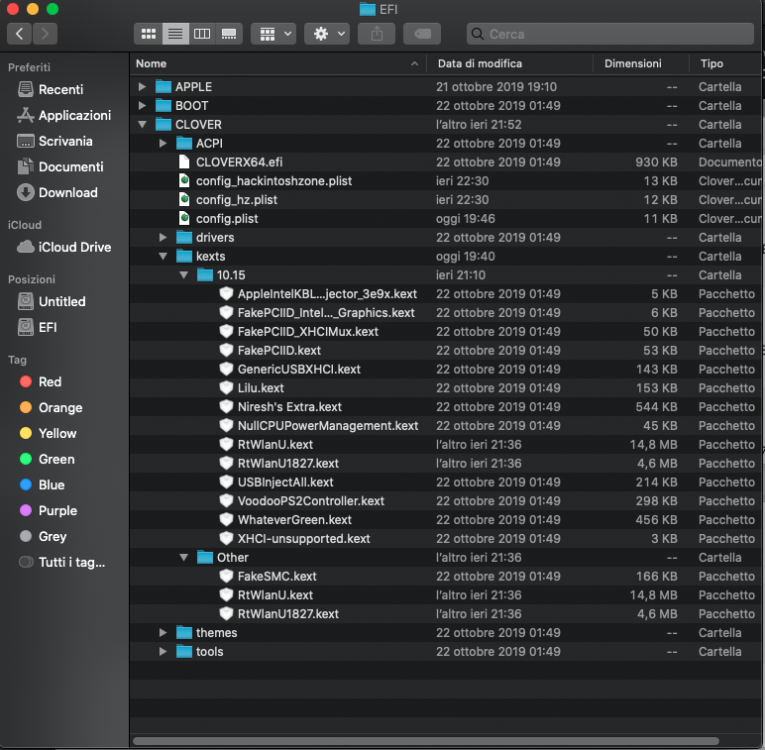Click the Cerca search field
The width and height of the screenshot is (765, 750).
[x=610, y=34]
